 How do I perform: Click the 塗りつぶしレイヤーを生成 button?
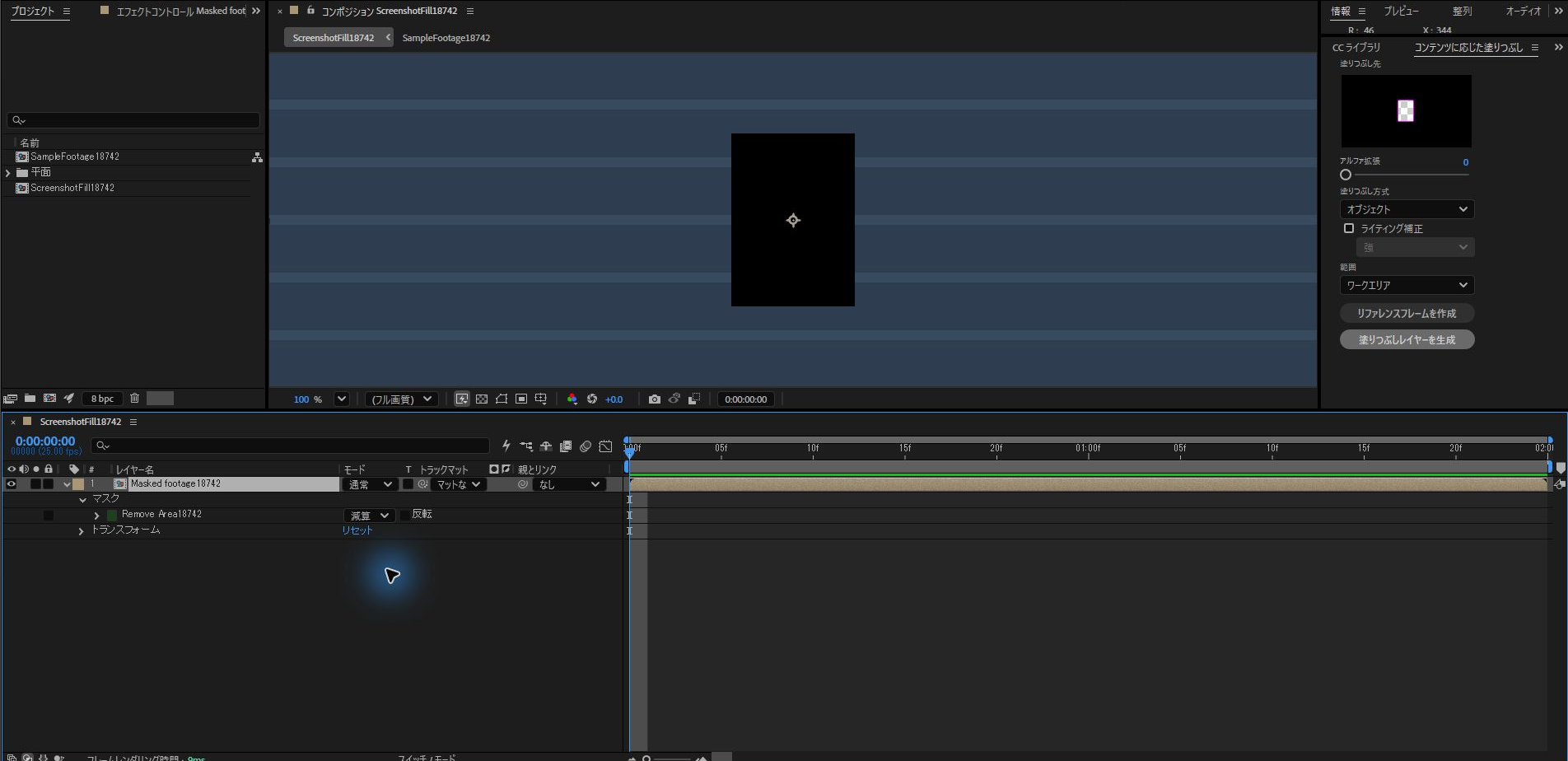[1407, 339]
